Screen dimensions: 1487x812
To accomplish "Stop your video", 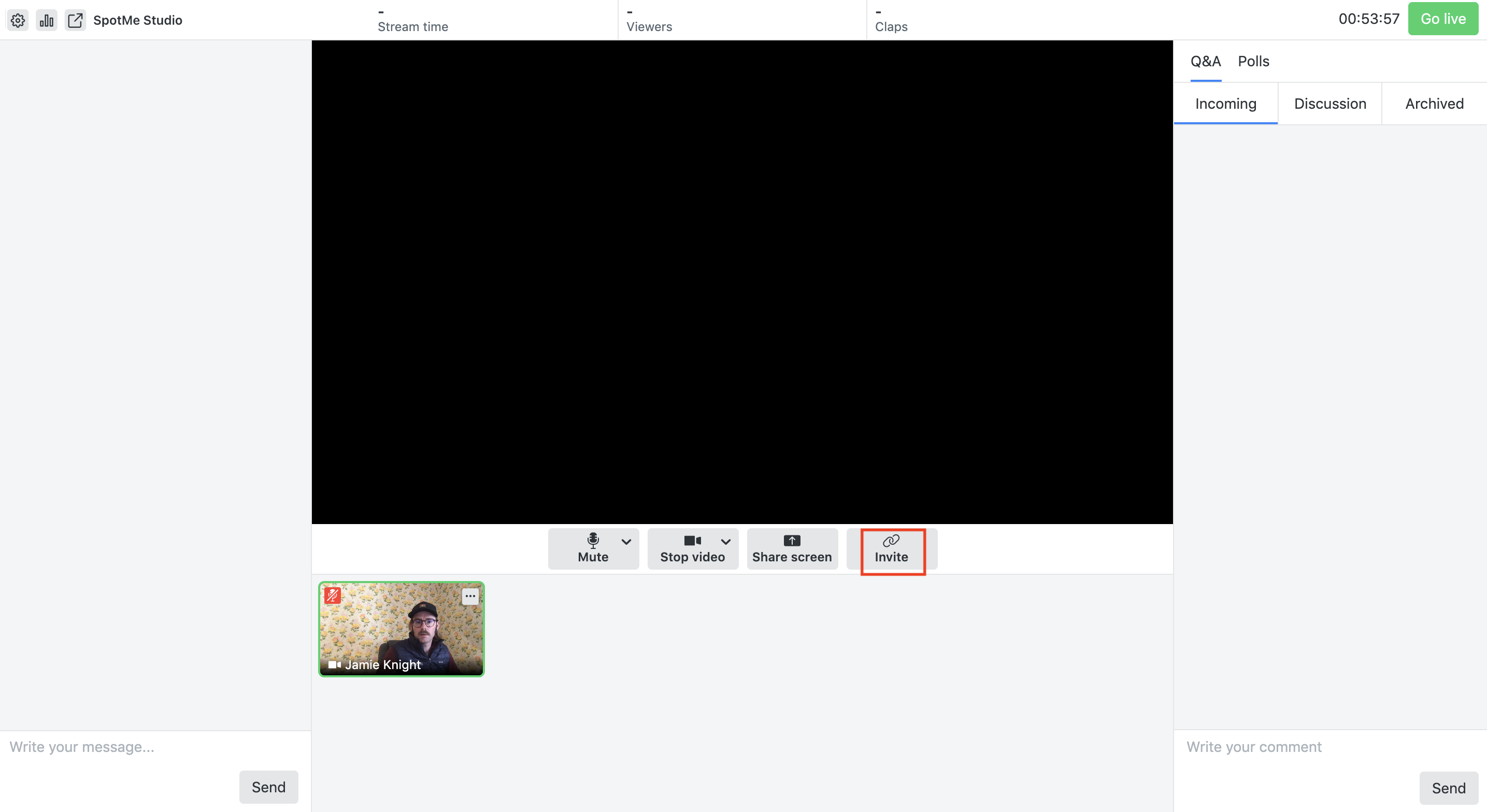I will point(692,548).
